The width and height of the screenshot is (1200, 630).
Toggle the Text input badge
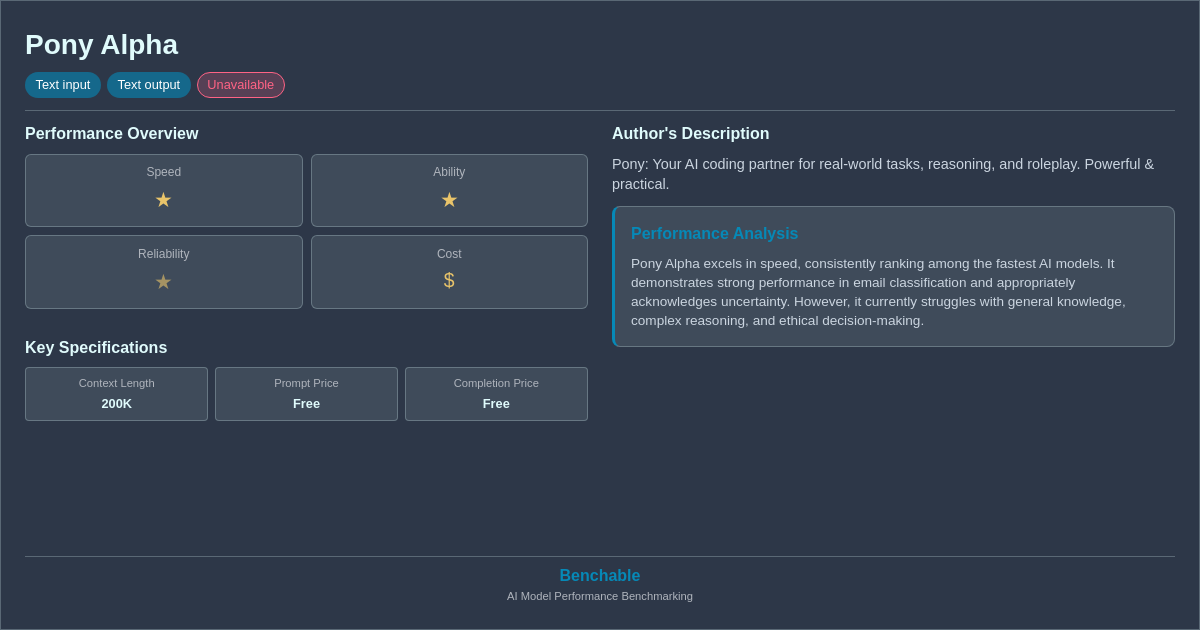click(63, 85)
